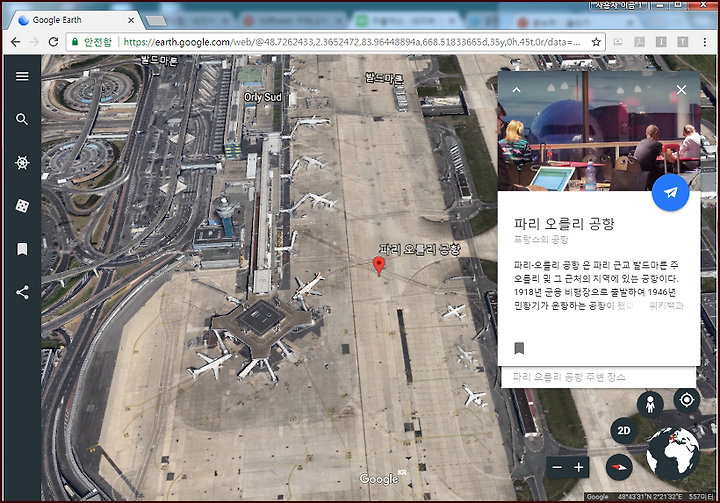720x503 pixels.
Task: Click the share icon in sidebar
Action: 22,293
